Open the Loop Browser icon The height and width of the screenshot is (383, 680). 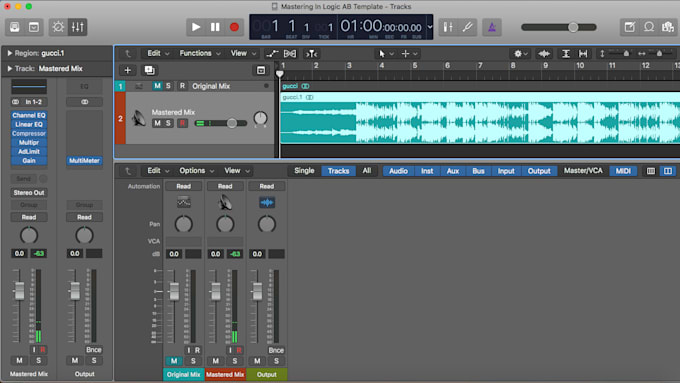pyautogui.click(x=649, y=27)
